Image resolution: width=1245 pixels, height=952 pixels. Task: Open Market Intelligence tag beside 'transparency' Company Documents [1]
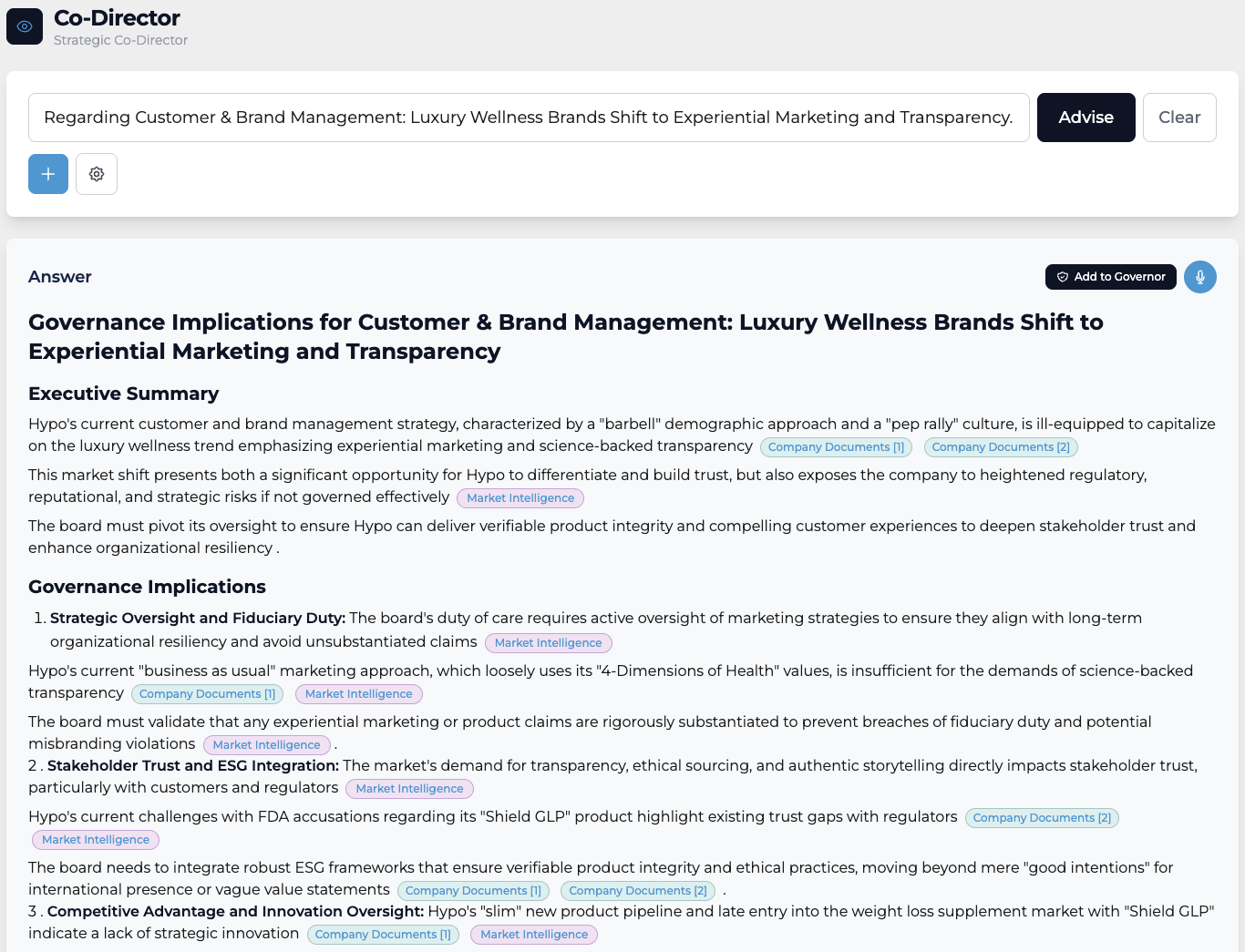coord(359,694)
